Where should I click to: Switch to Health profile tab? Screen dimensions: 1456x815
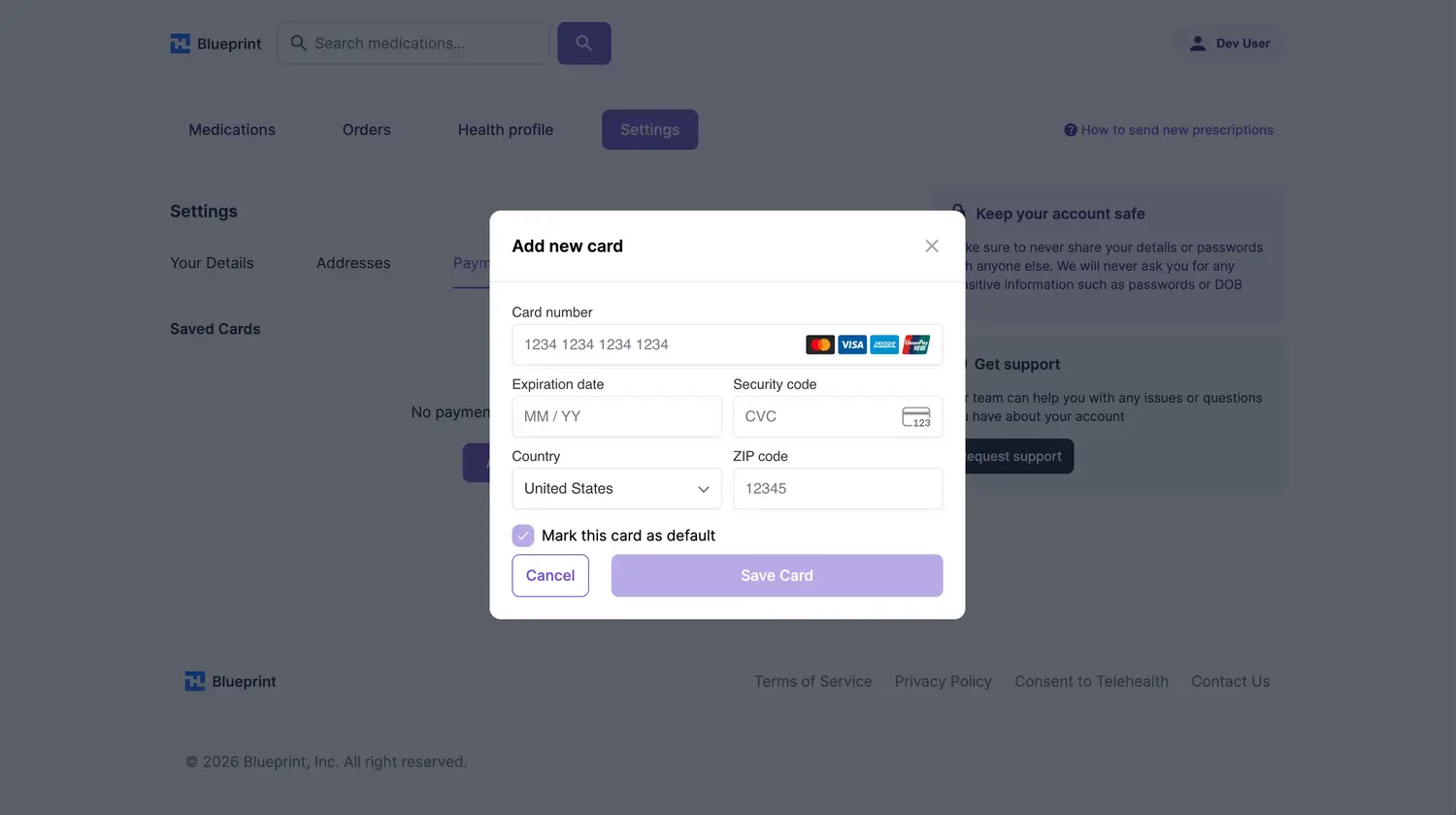pyautogui.click(x=505, y=130)
